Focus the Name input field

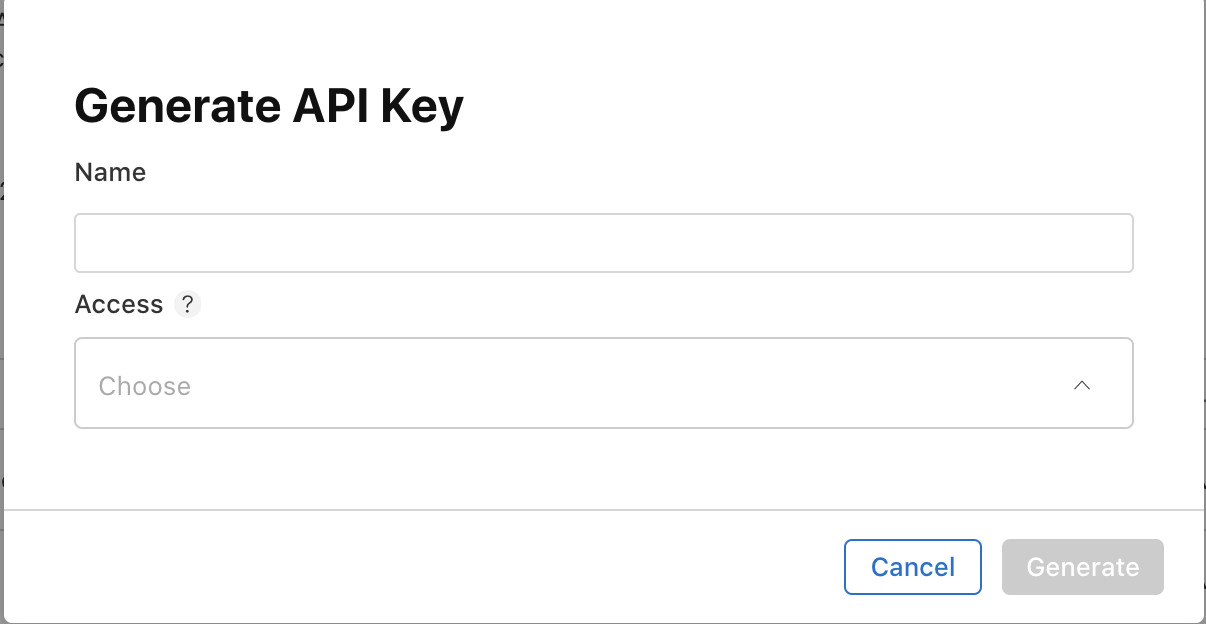tap(604, 243)
